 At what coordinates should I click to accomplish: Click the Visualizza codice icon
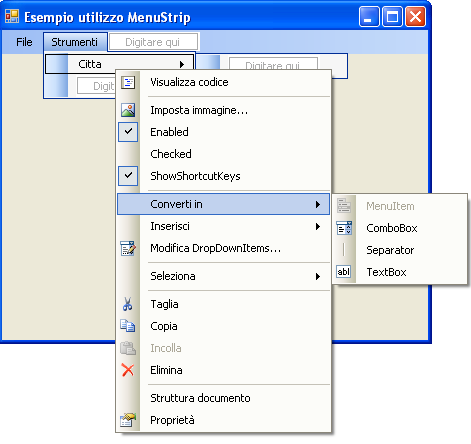pos(128,82)
